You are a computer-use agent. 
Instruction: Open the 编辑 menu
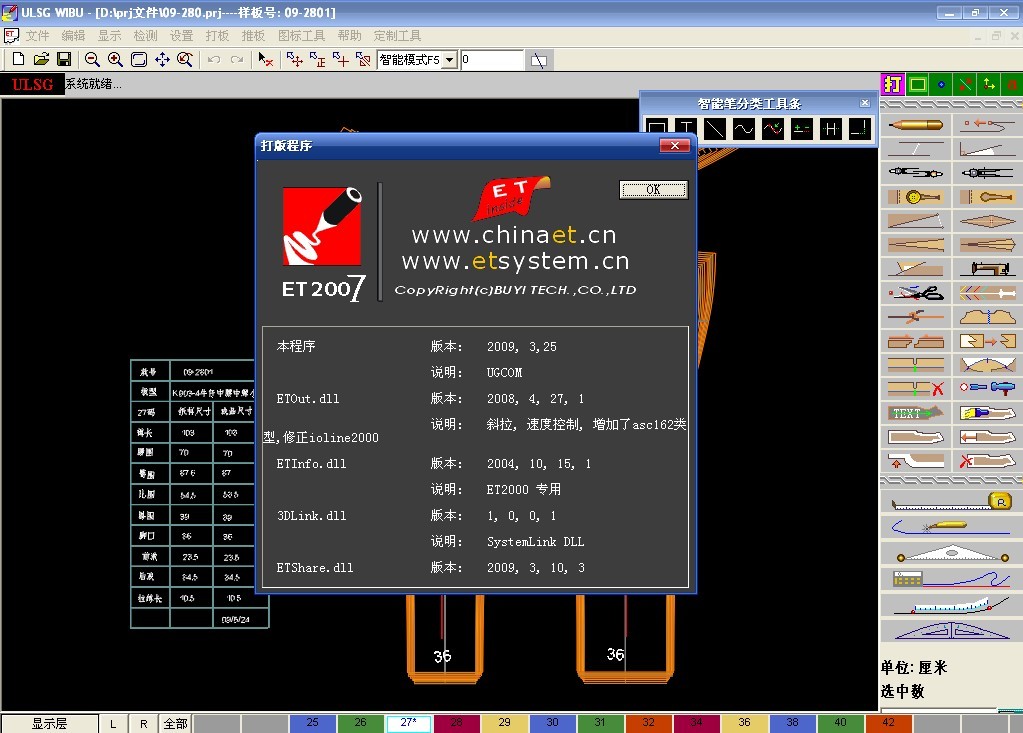coord(73,35)
